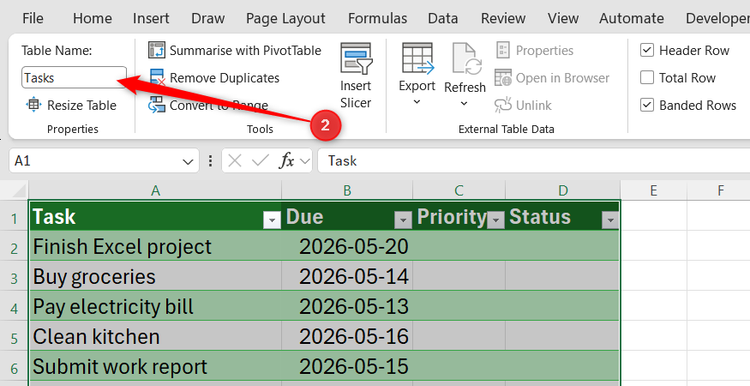Select the Buy groceries cell

pyautogui.click(x=155, y=276)
